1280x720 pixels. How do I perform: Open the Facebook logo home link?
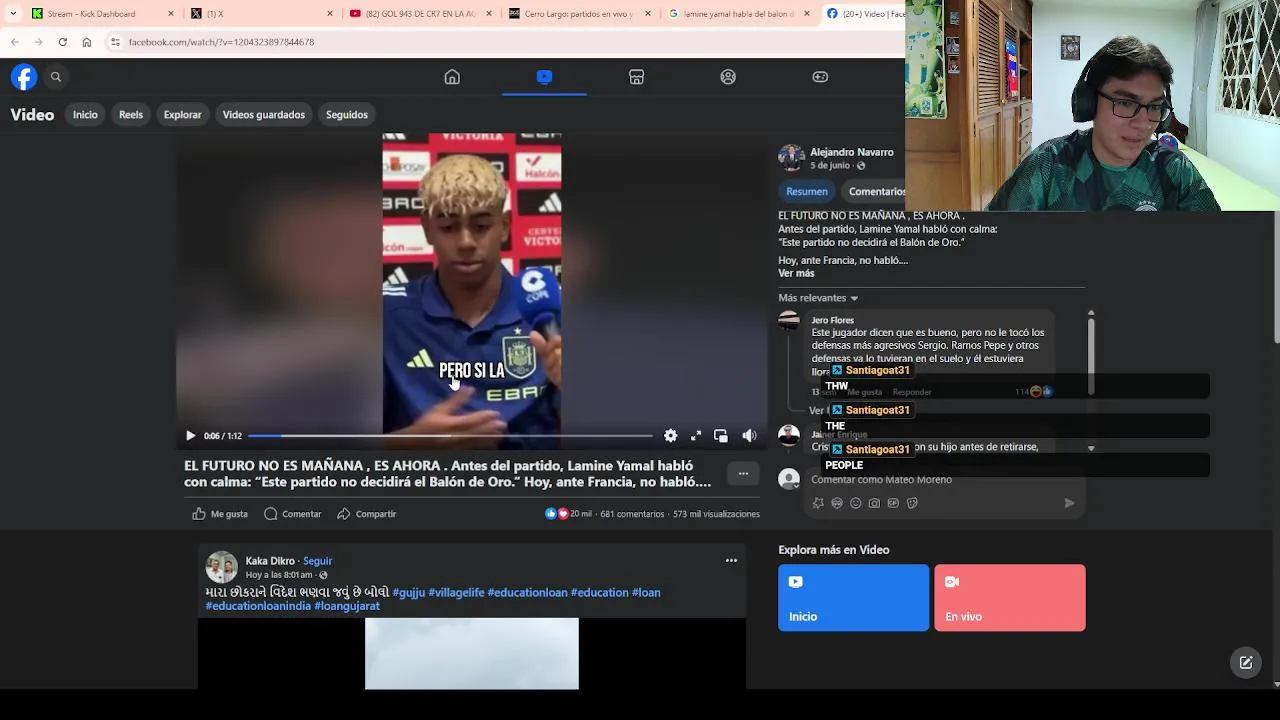[x=24, y=77]
